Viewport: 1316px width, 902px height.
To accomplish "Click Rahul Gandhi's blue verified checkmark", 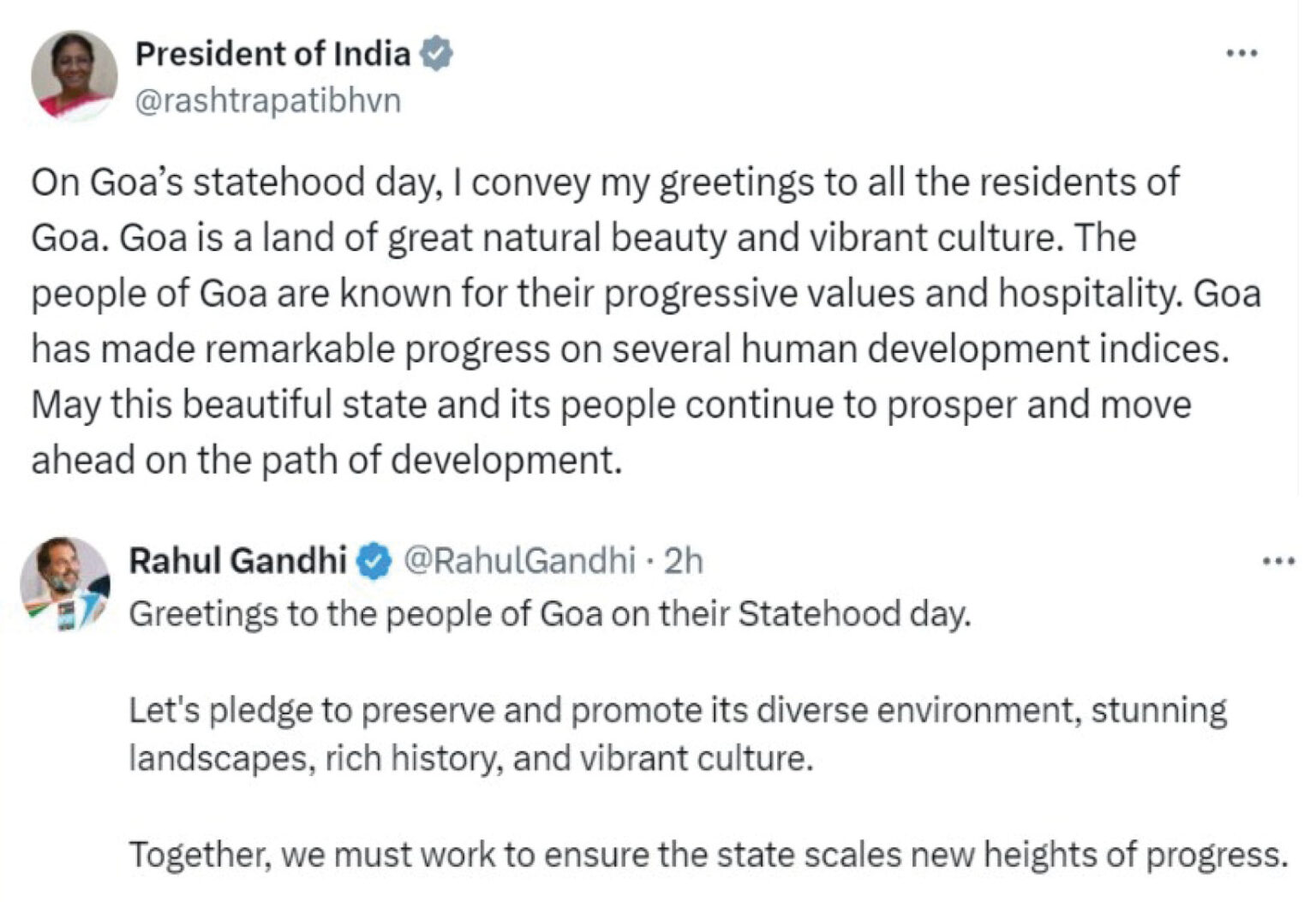I will (374, 561).
